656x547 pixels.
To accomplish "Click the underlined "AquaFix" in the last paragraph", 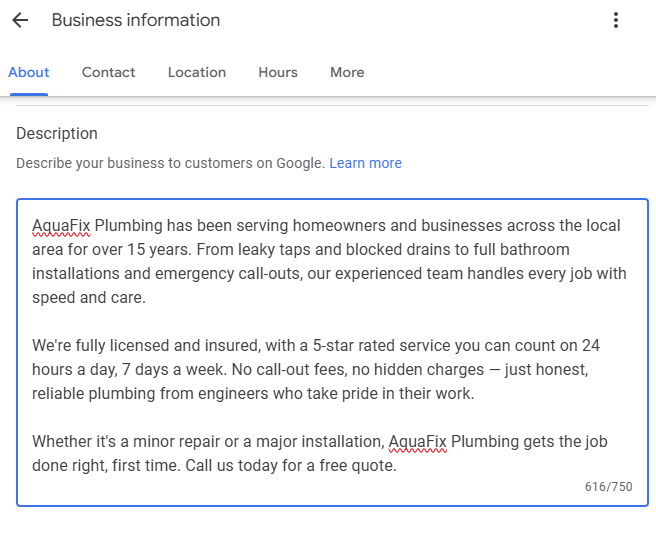I will pos(417,442).
